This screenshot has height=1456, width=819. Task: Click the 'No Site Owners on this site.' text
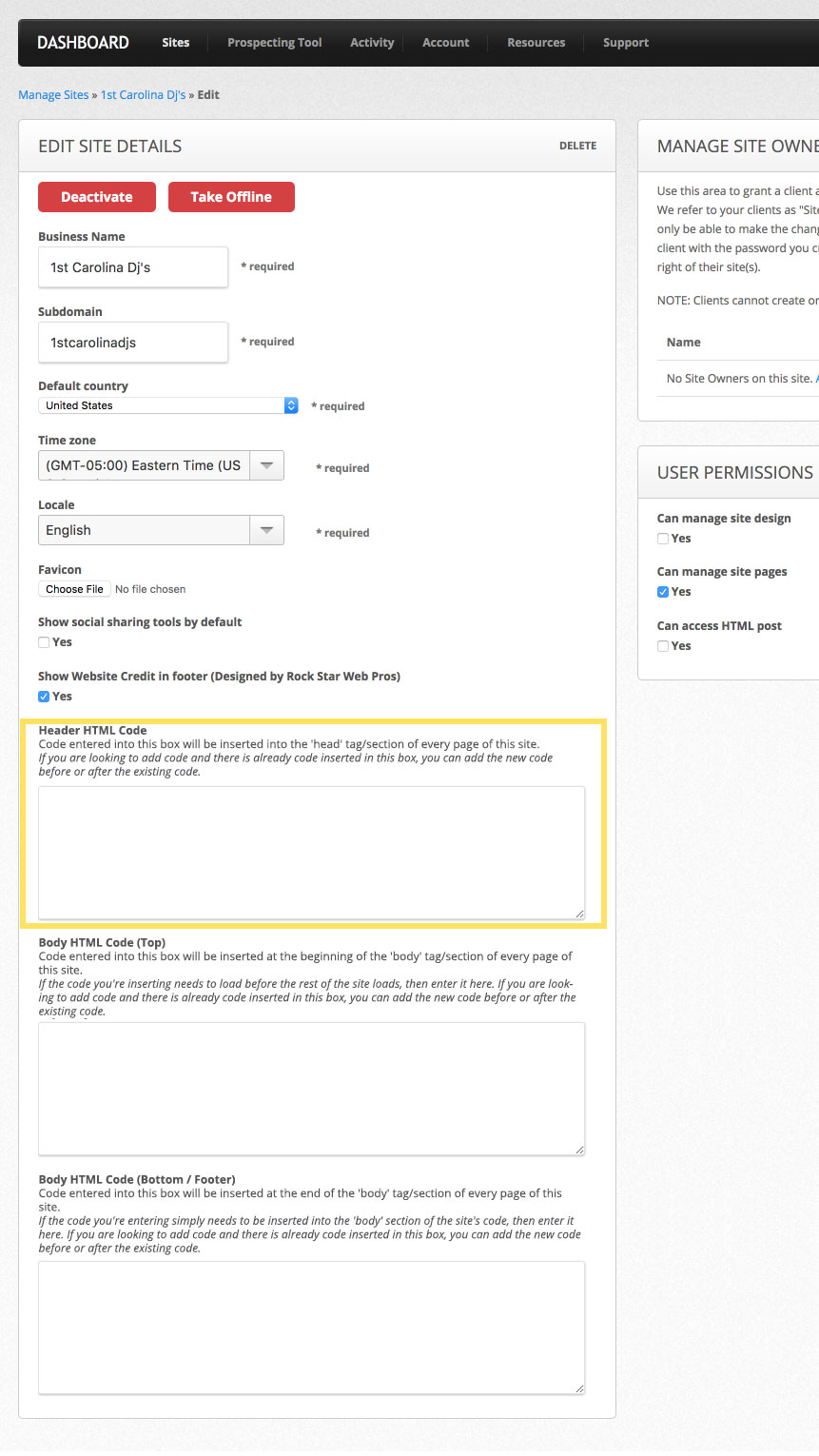click(739, 379)
